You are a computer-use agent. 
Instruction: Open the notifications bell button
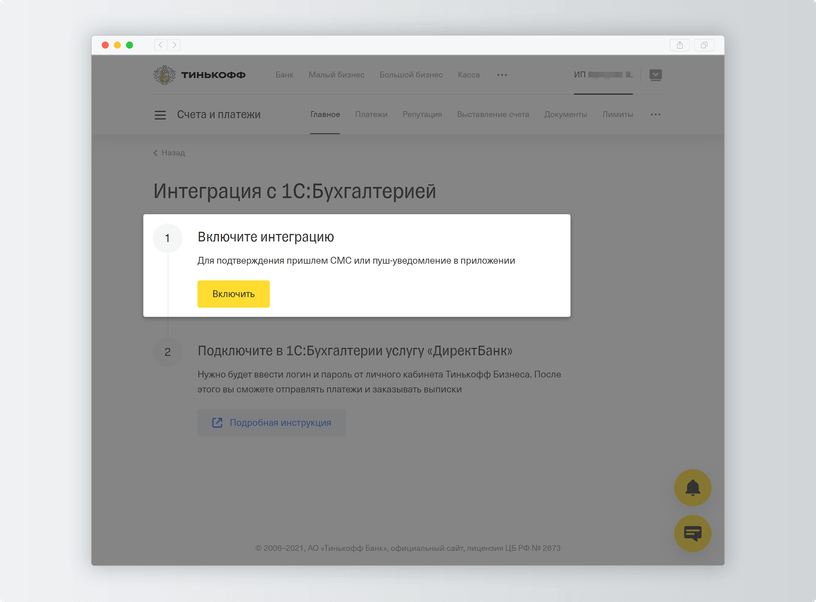click(x=693, y=488)
